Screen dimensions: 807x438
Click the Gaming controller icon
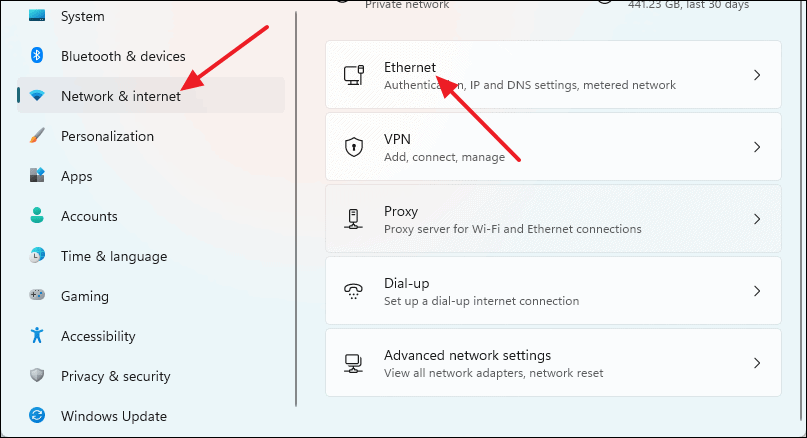tap(37, 295)
